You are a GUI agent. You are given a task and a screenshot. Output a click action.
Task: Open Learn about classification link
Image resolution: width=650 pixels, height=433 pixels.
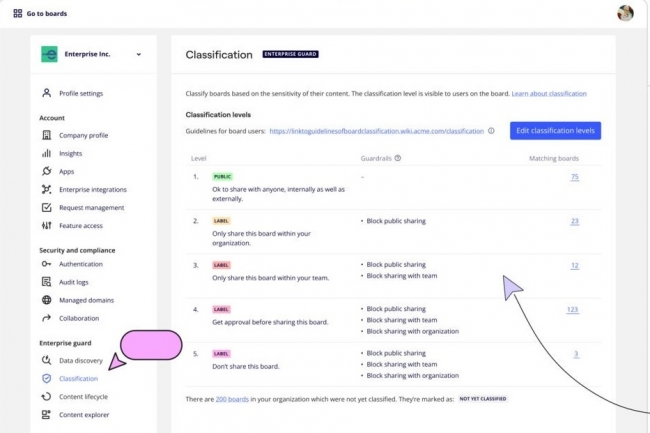click(549, 93)
